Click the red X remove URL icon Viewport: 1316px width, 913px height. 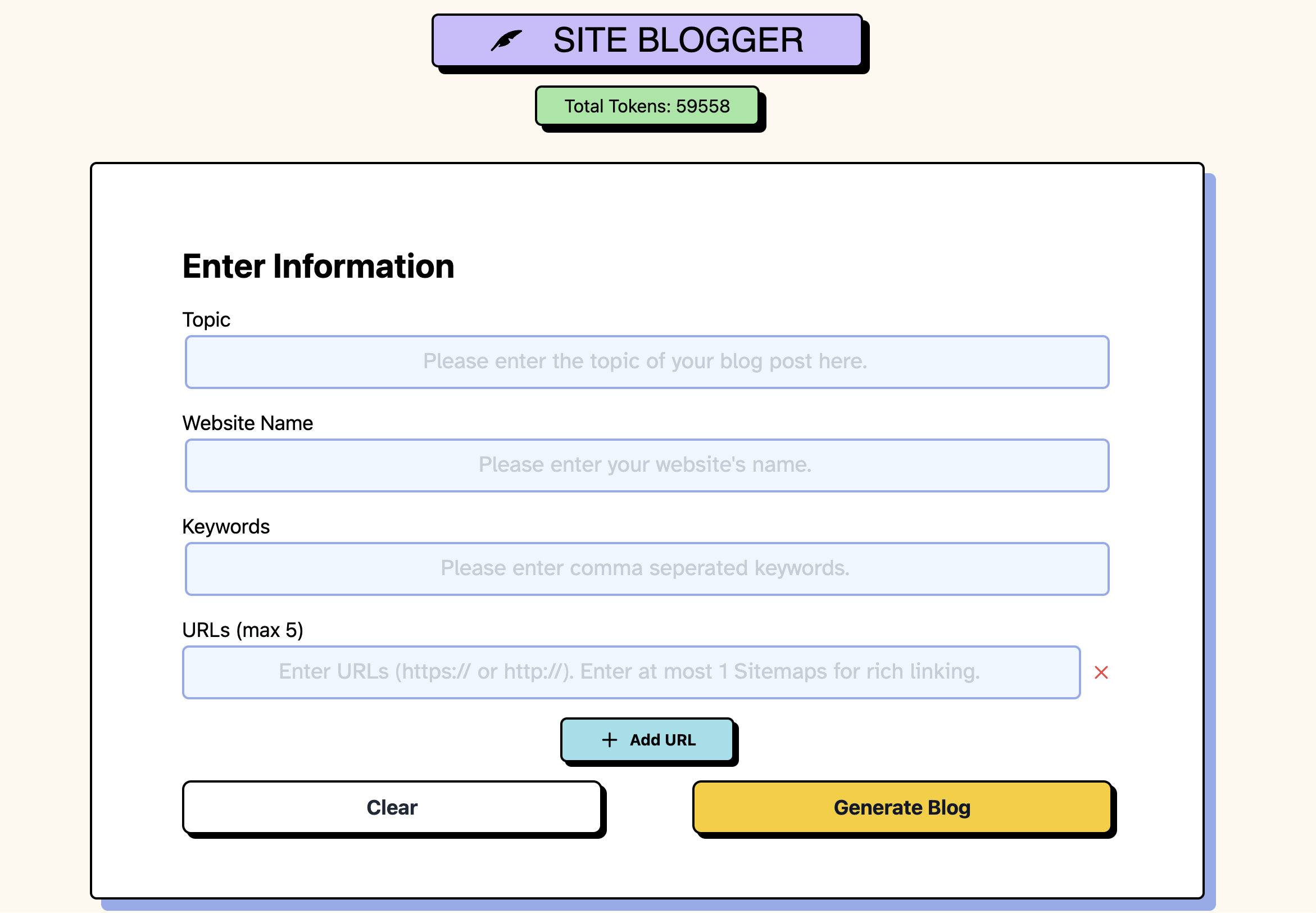[1100, 672]
